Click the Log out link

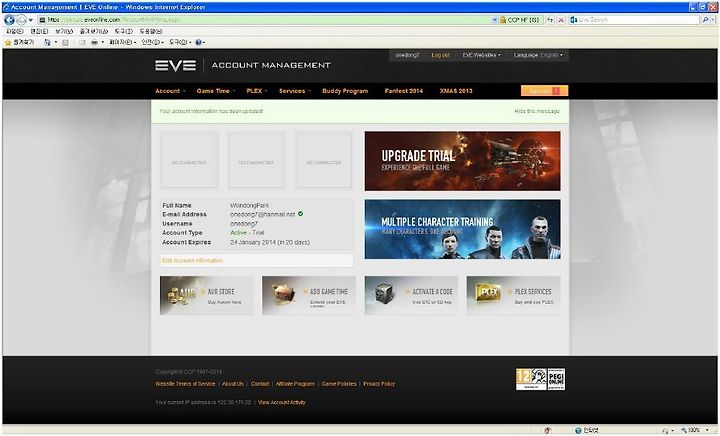[x=440, y=55]
